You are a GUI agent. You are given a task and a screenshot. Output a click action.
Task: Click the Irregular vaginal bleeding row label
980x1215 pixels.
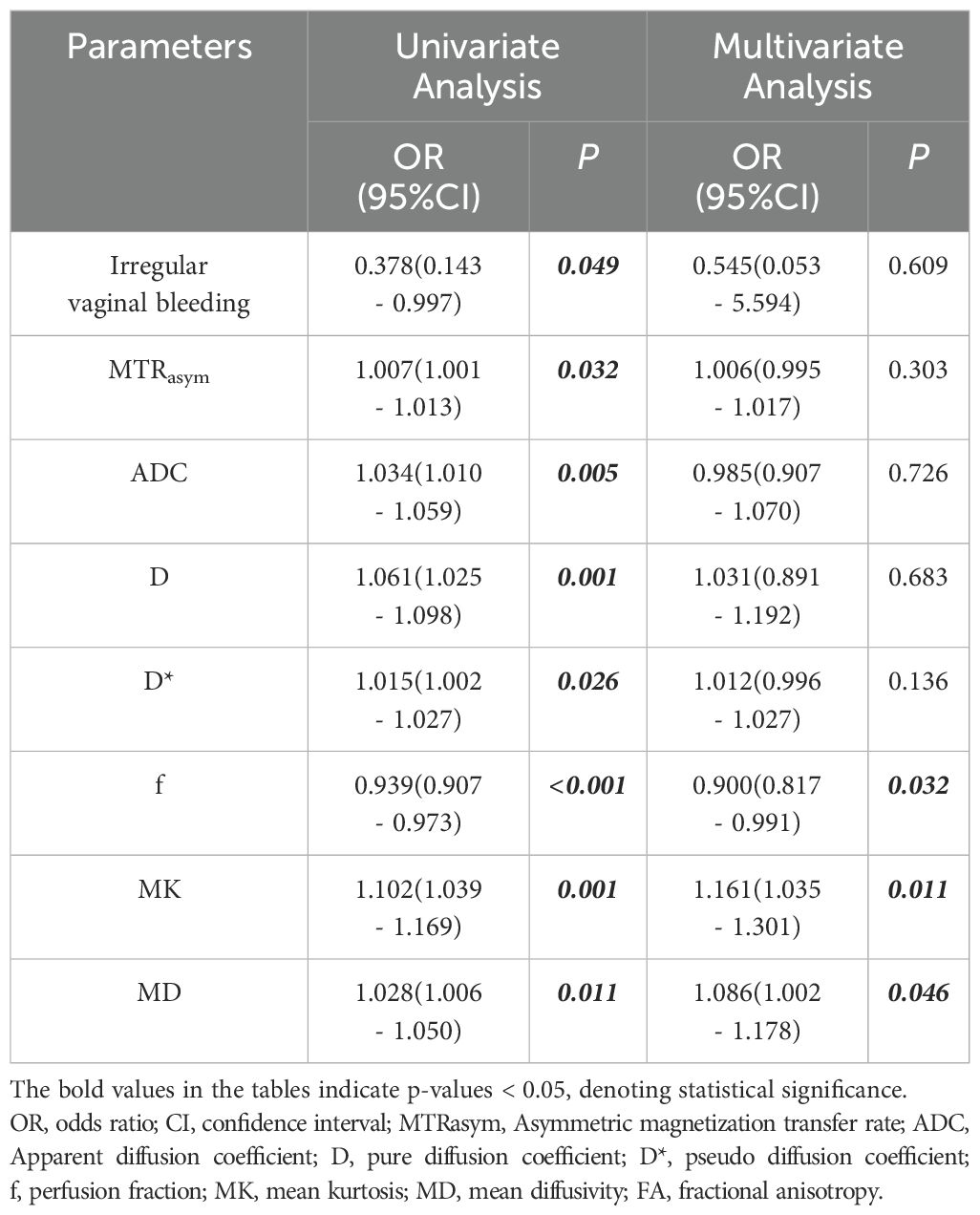click(159, 284)
